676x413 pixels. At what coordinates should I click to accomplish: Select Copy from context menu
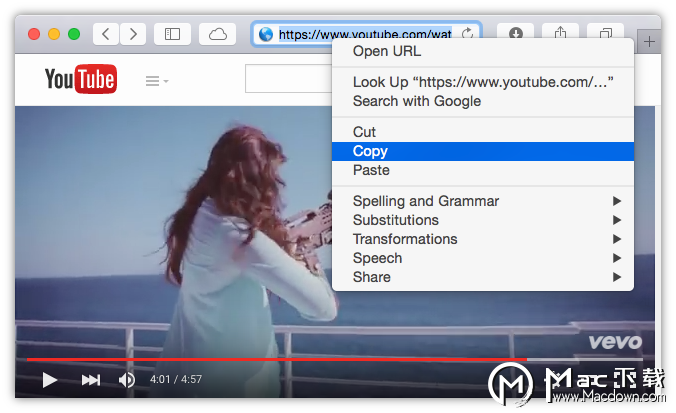483,151
